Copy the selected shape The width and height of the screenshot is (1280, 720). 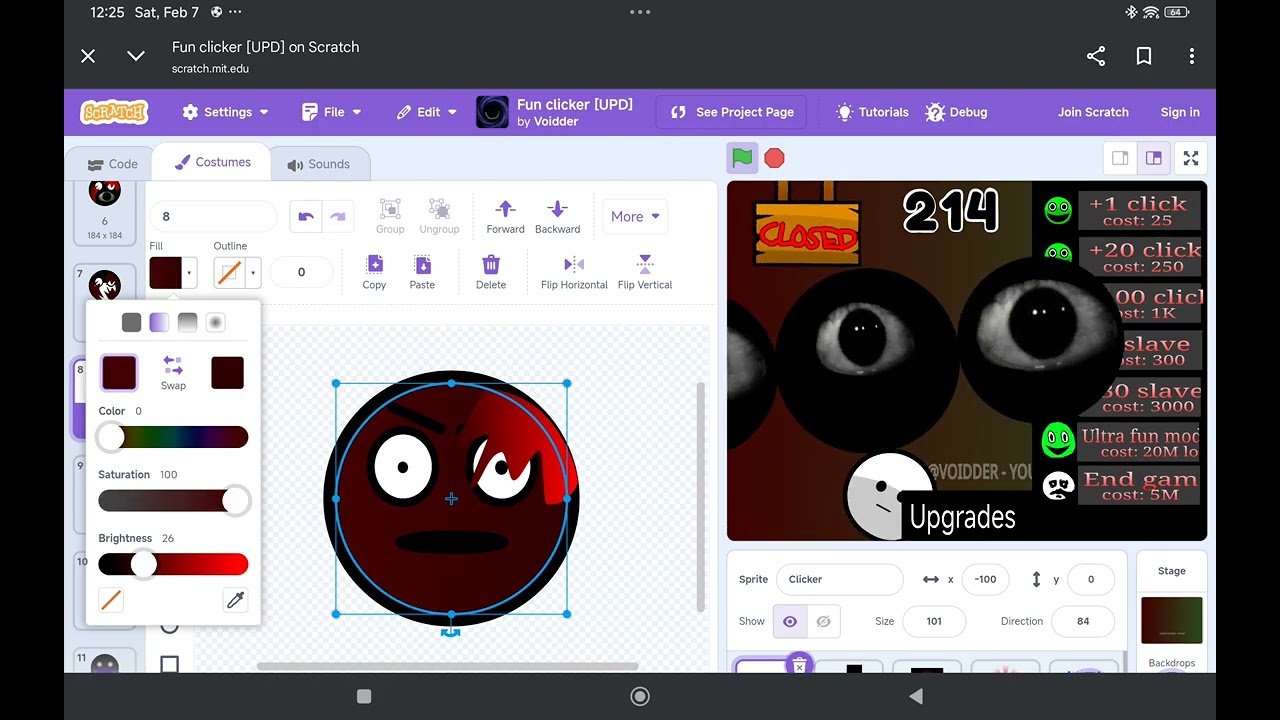374,272
